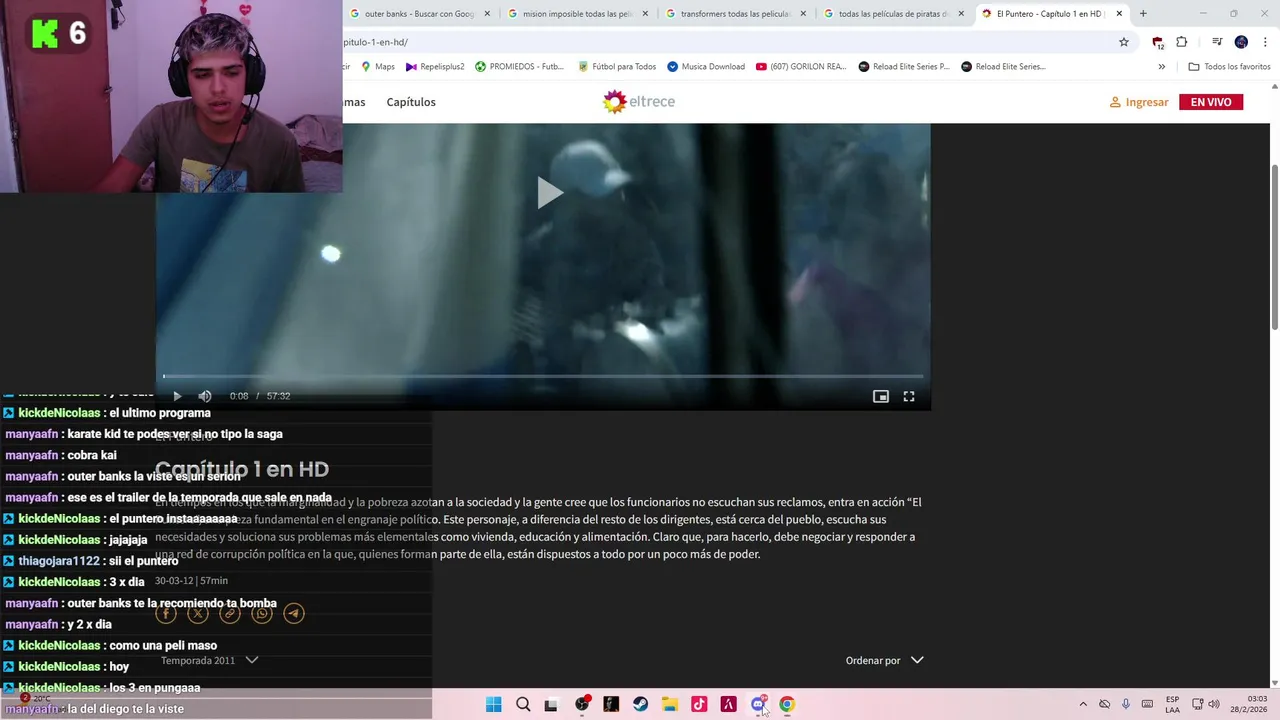Open the PROMIEDOS bookmark
Screen dimensions: 1280x720
519,67
